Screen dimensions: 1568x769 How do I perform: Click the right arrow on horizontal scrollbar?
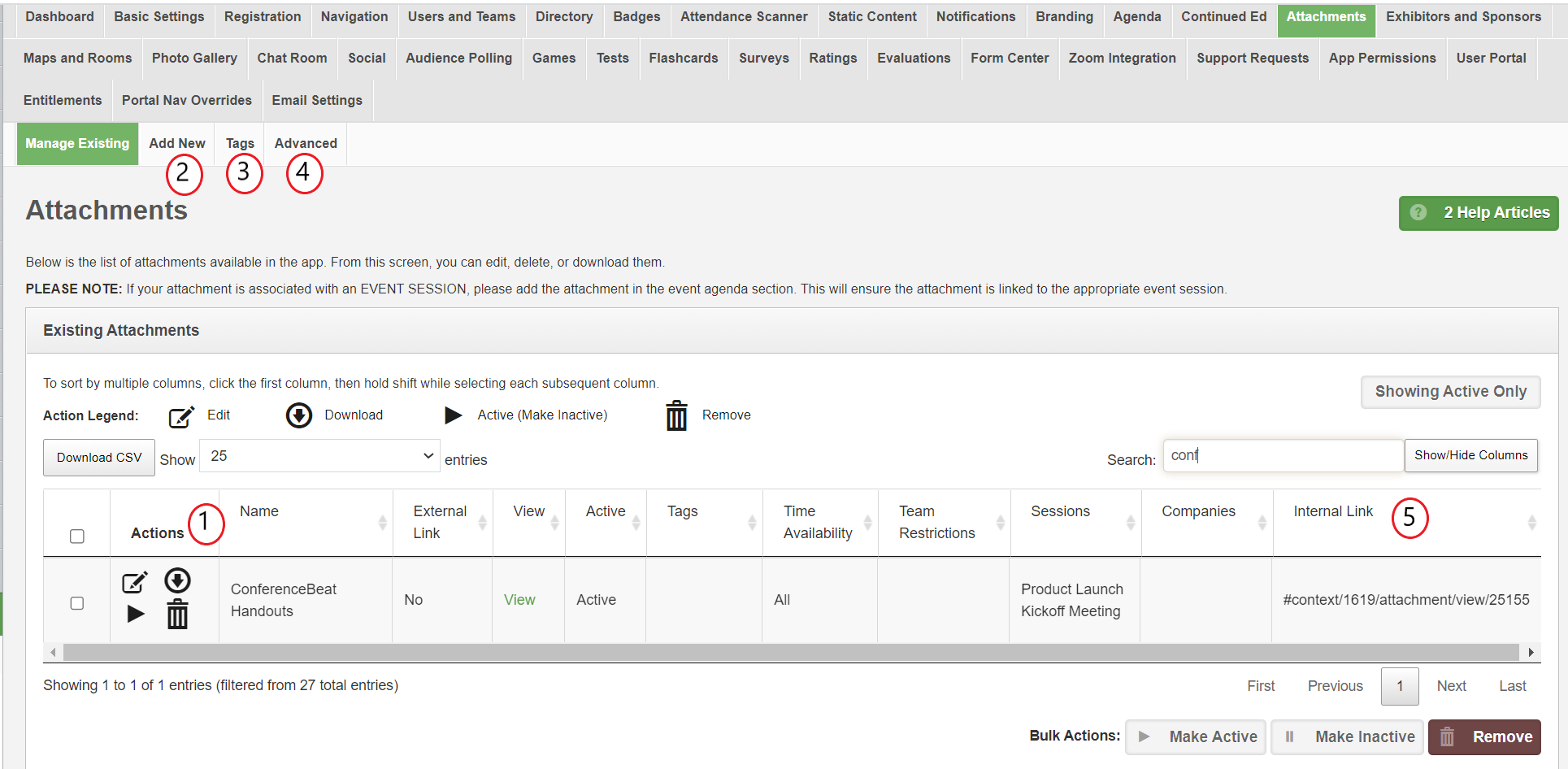point(1531,652)
